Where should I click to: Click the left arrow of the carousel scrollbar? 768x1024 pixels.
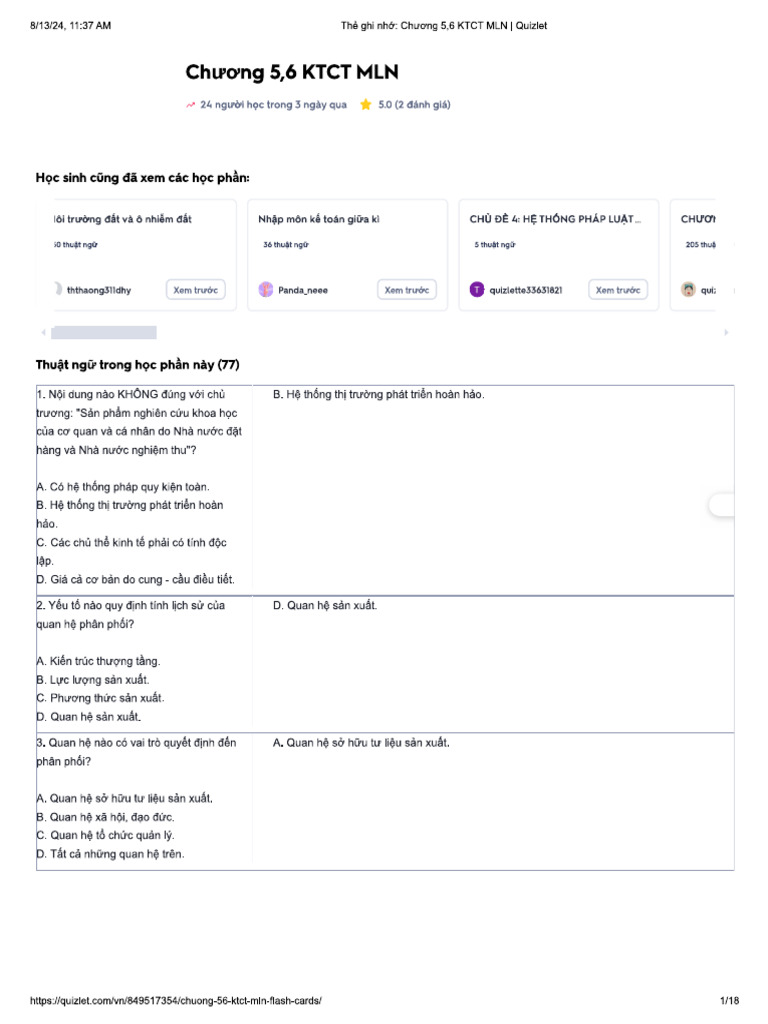(43, 332)
